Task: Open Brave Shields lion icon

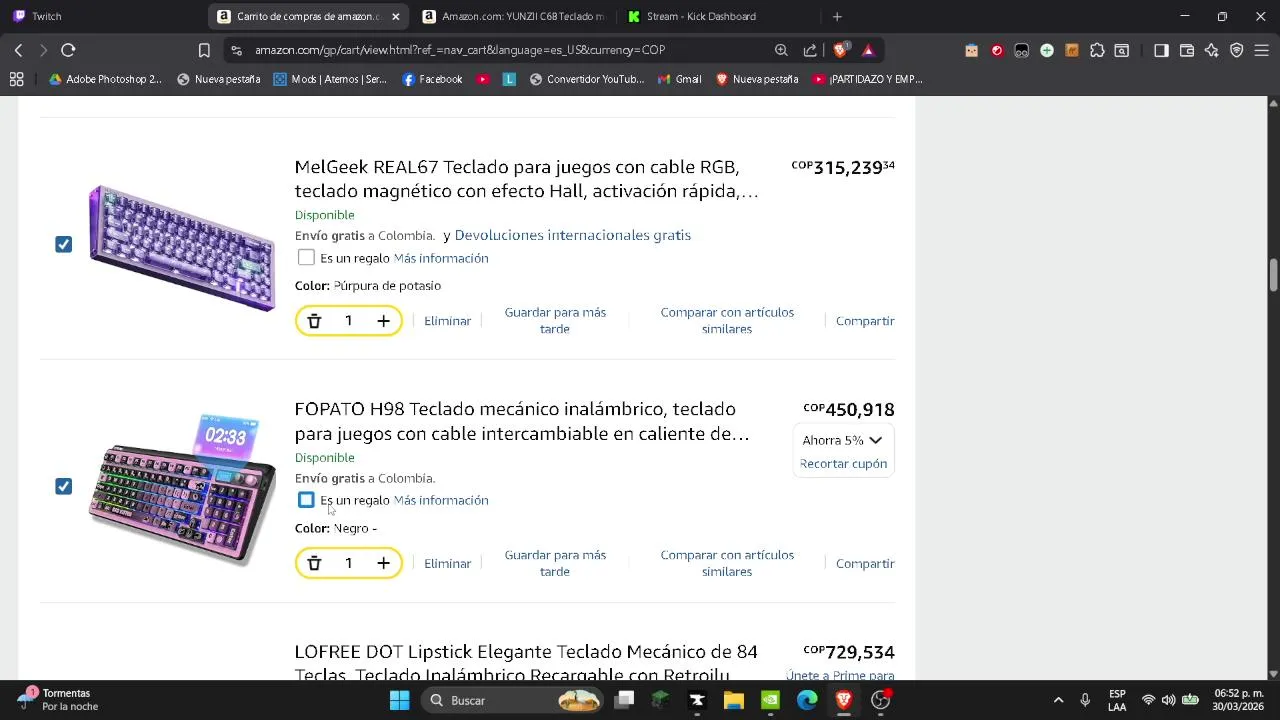Action: click(x=841, y=50)
